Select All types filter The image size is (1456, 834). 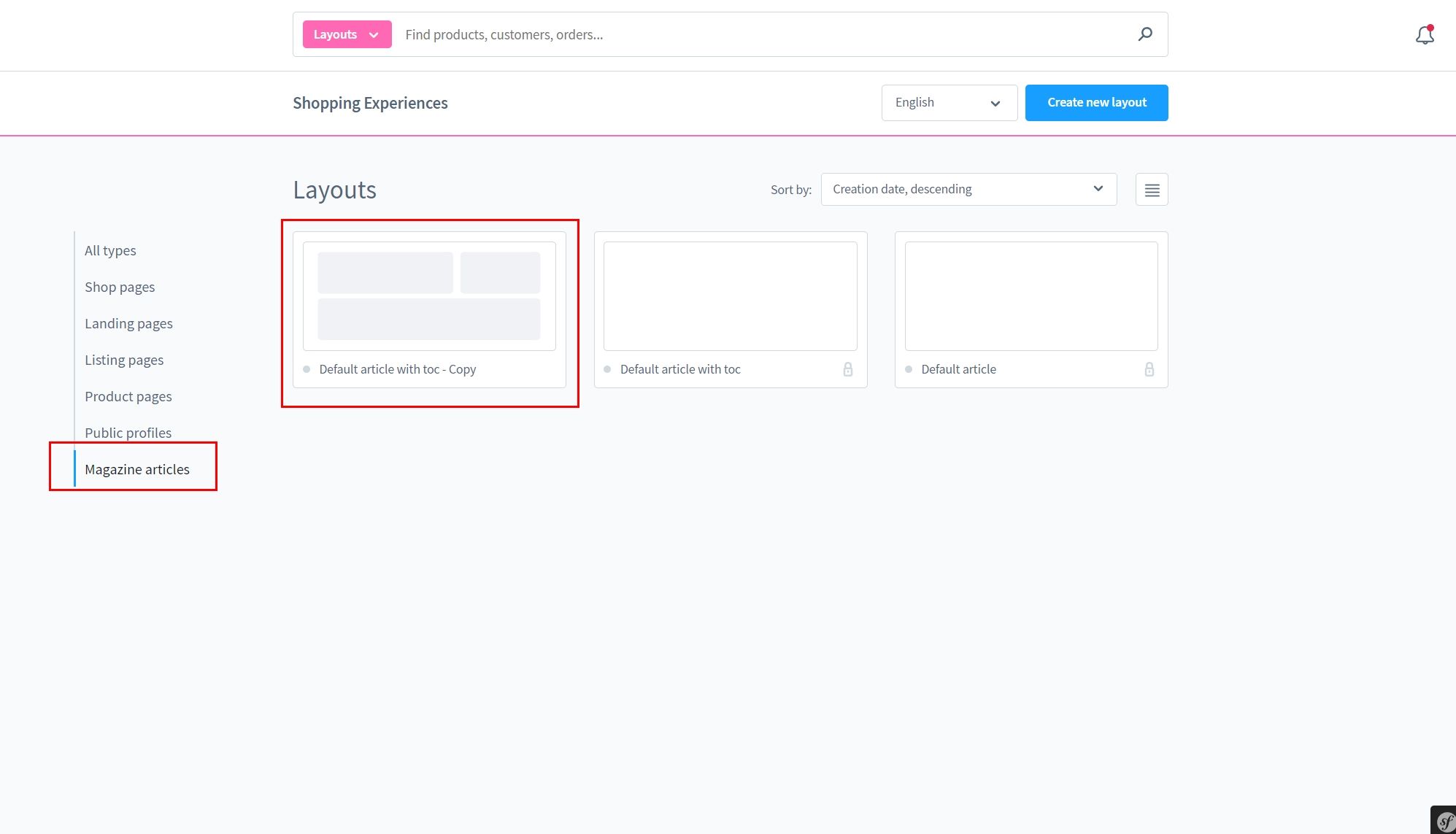[x=110, y=250]
